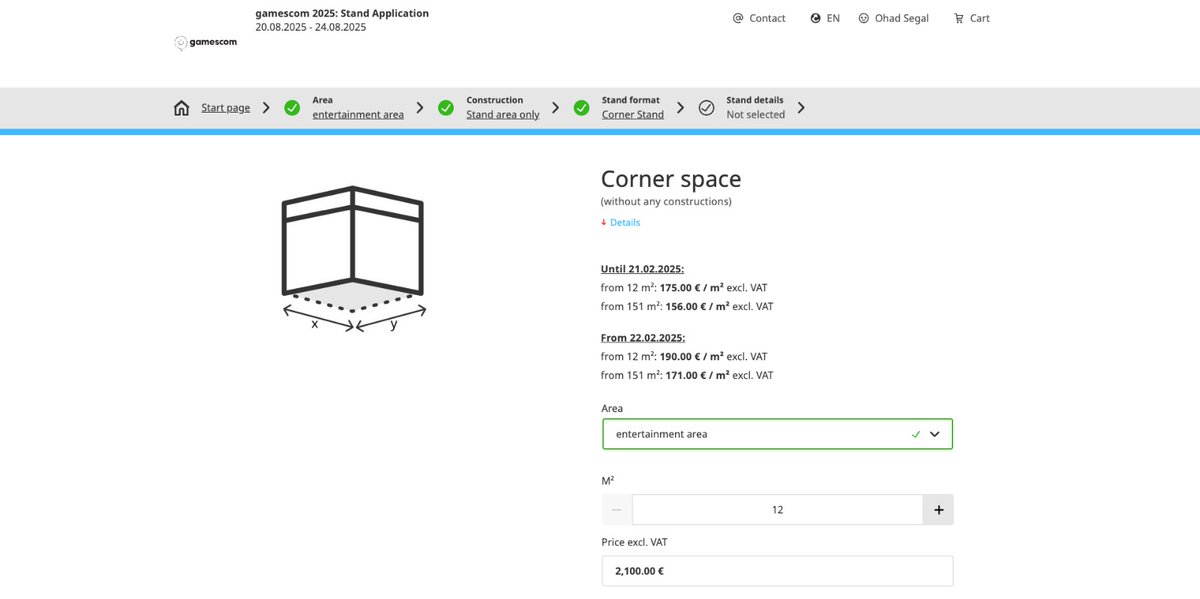The image size is (1200, 599).
Task: Click the shopping cart icon
Action: [x=959, y=18]
